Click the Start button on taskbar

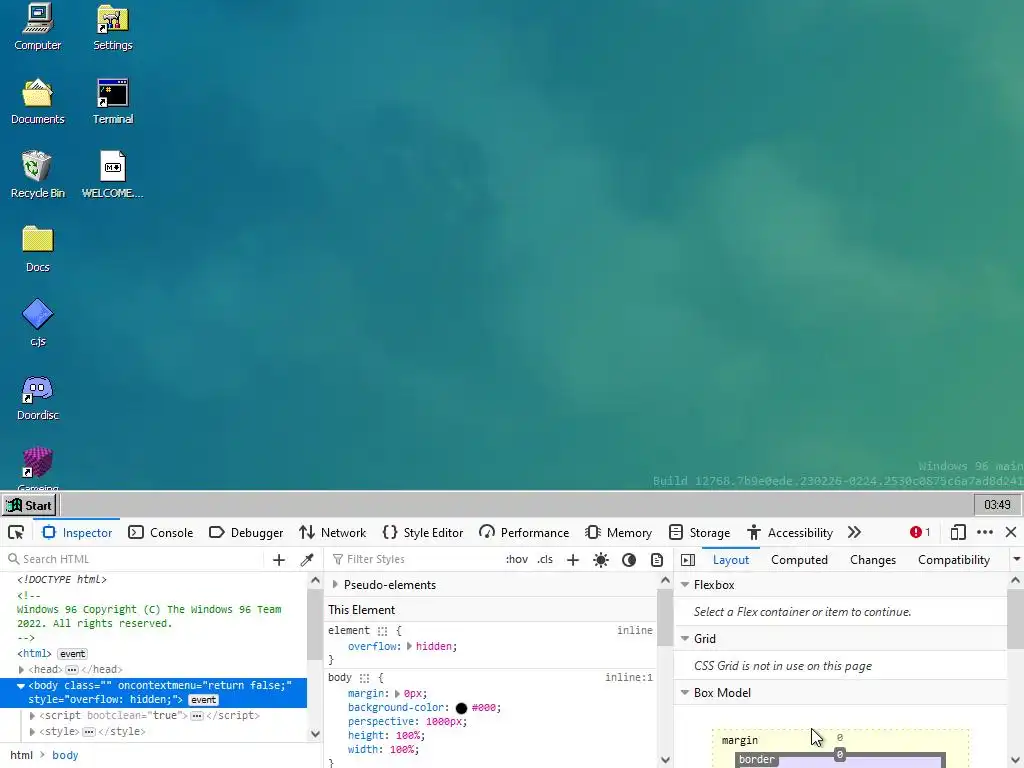click(29, 505)
